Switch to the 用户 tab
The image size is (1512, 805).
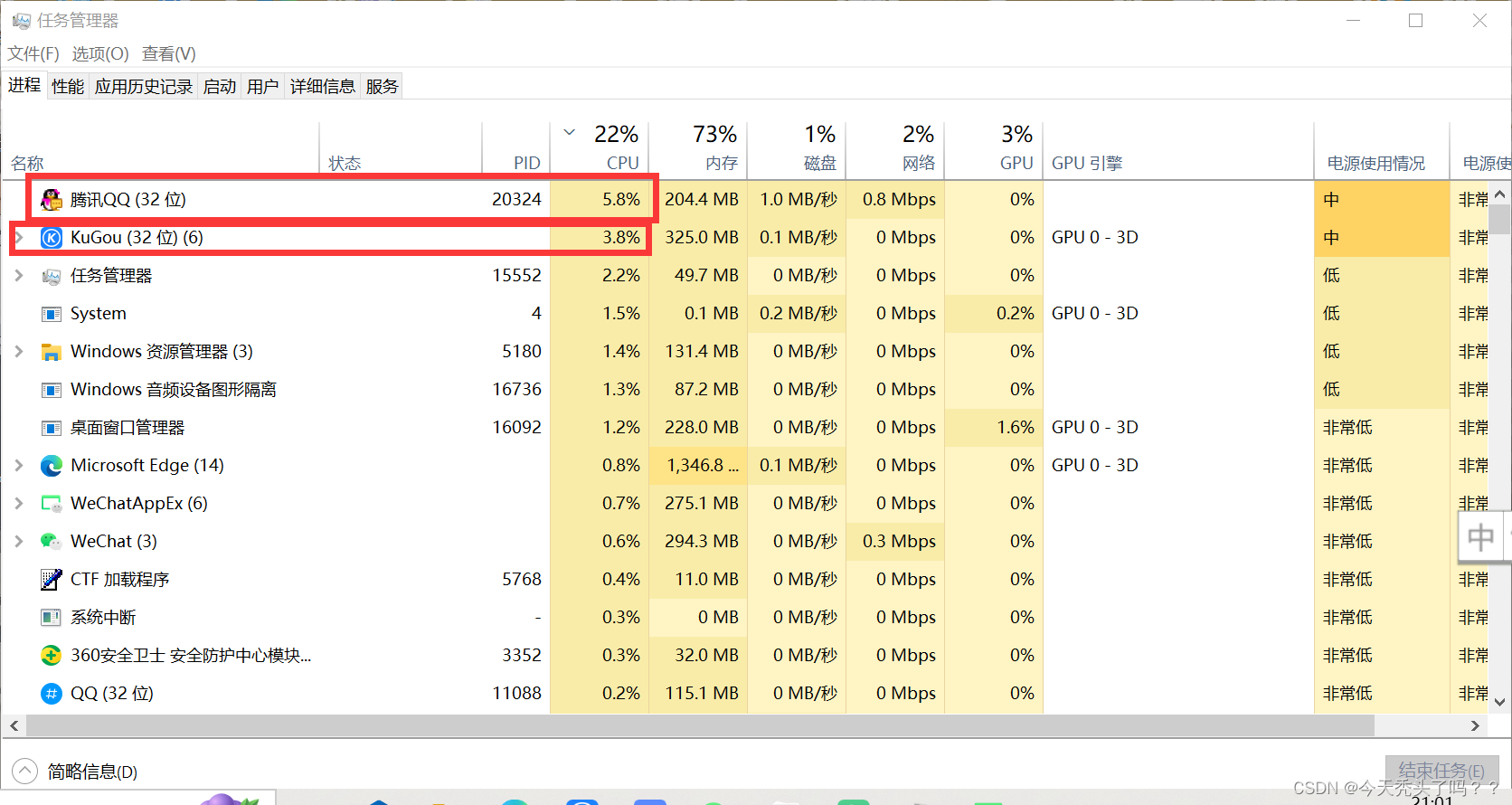coord(263,87)
